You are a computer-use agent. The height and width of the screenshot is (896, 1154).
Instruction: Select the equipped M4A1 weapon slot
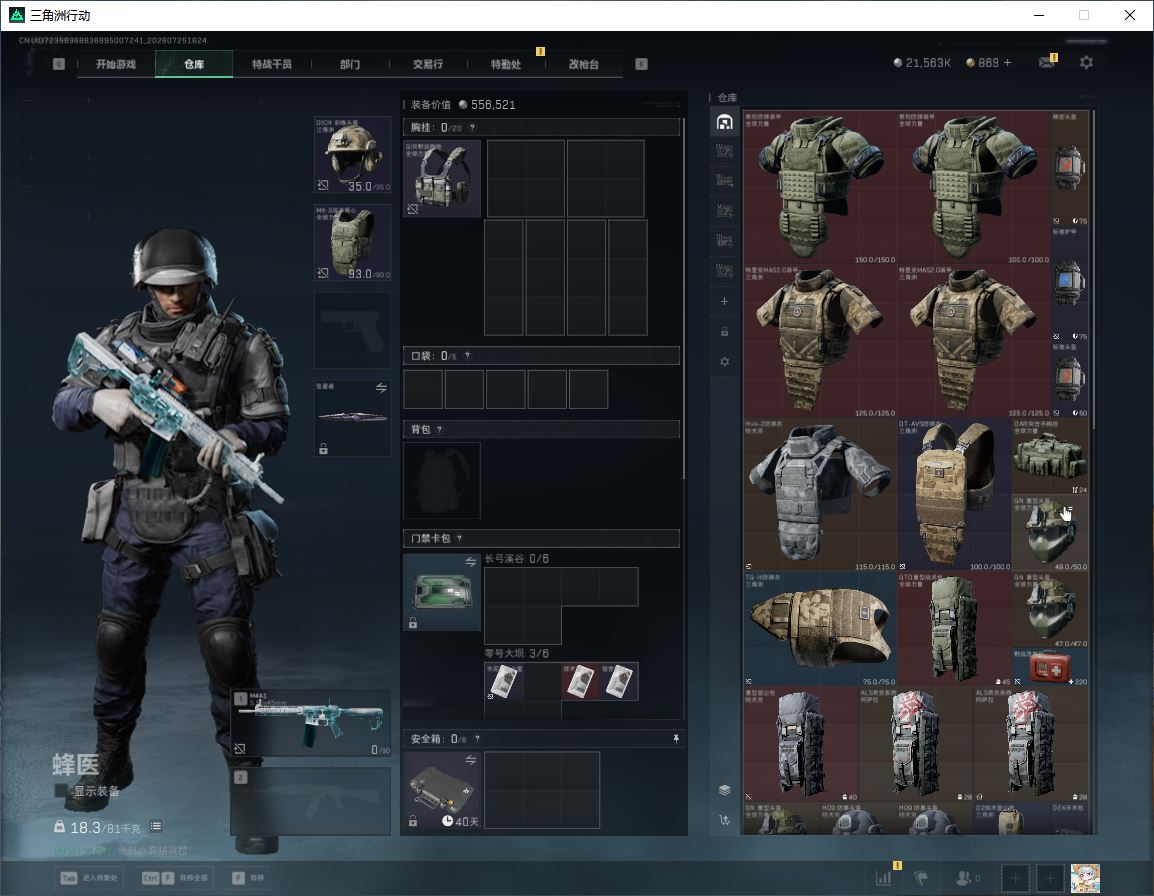pyautogui.click(x=311, y=723)
